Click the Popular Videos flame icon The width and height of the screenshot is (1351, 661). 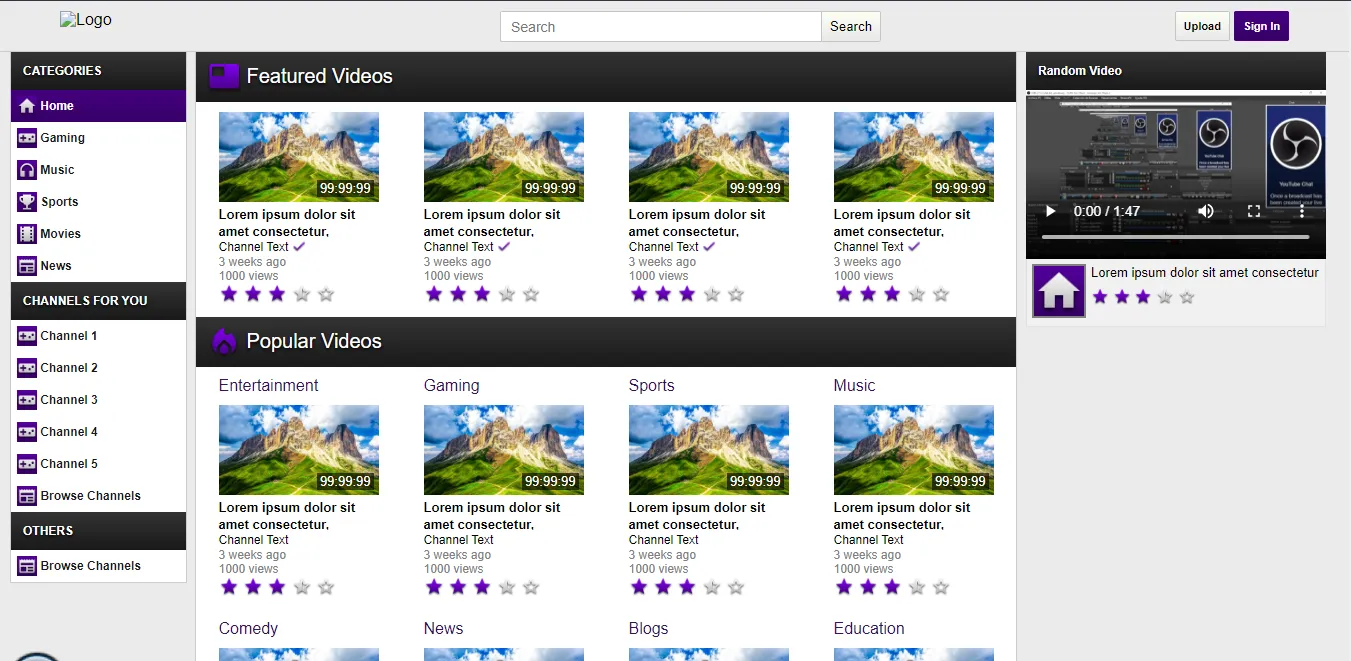click(224, 341)
